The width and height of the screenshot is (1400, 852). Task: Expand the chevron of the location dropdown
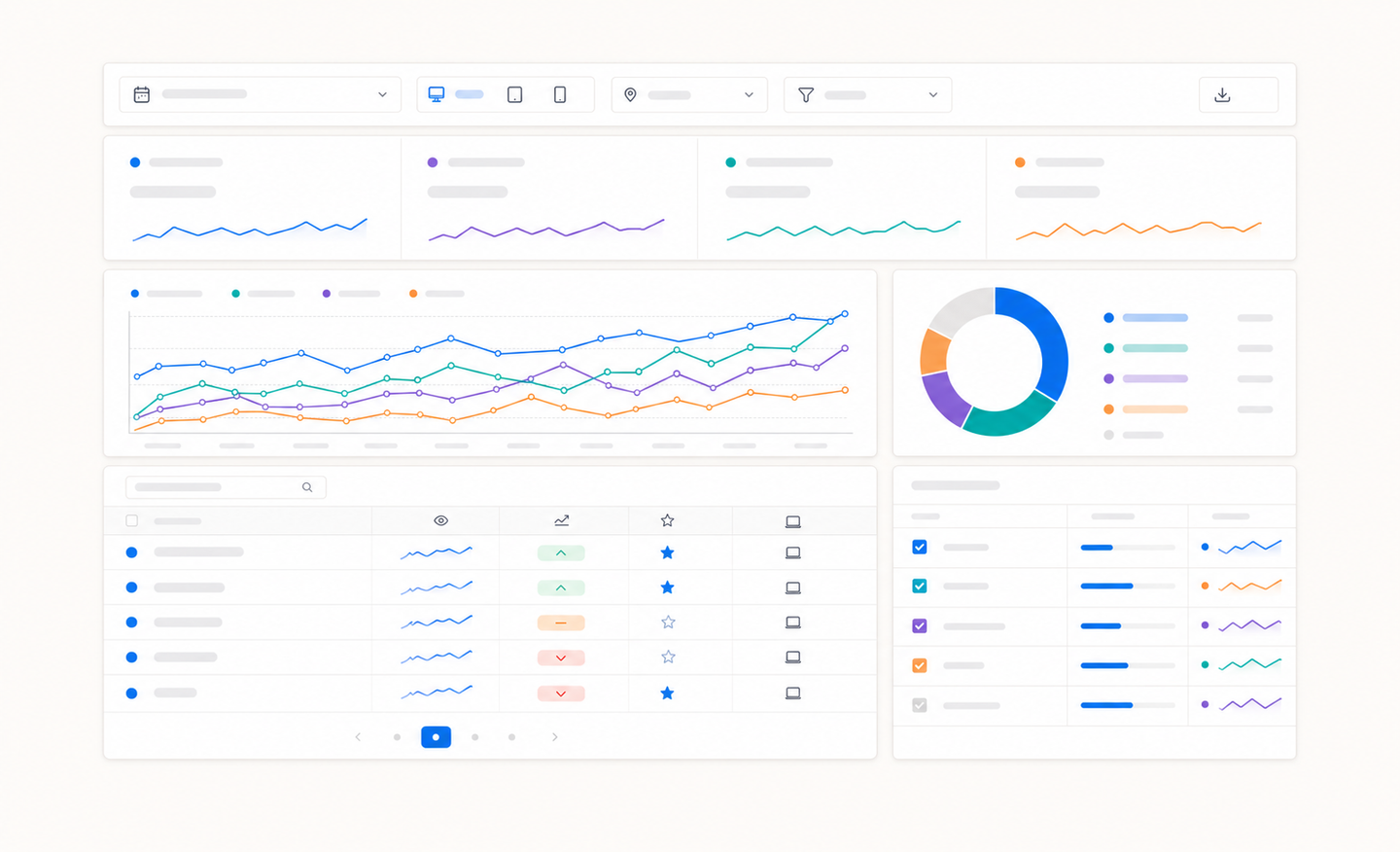pyautogui.click(x=749, y=94)
